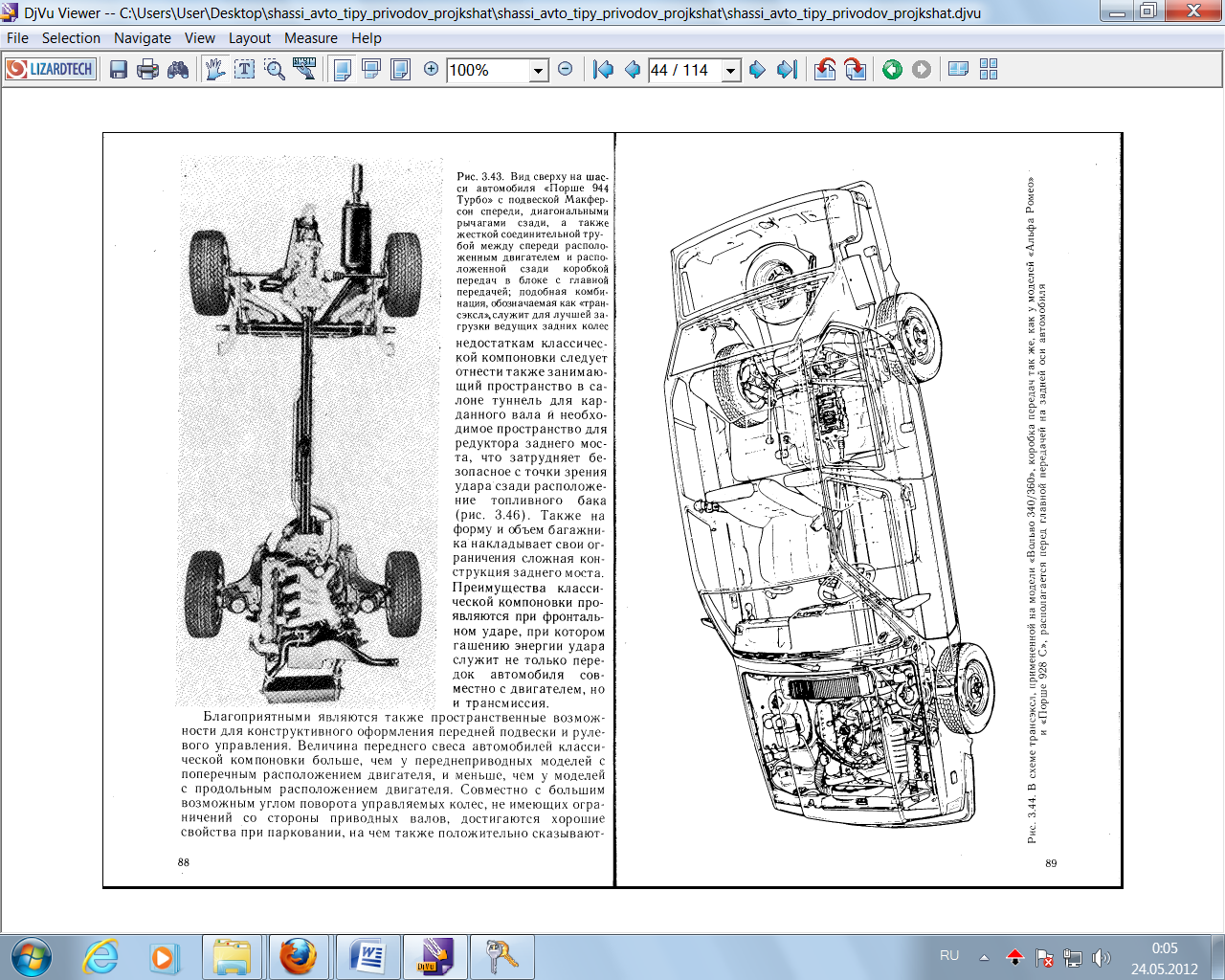Launch Internet Explorer from the taskbar

pos(100,956)
